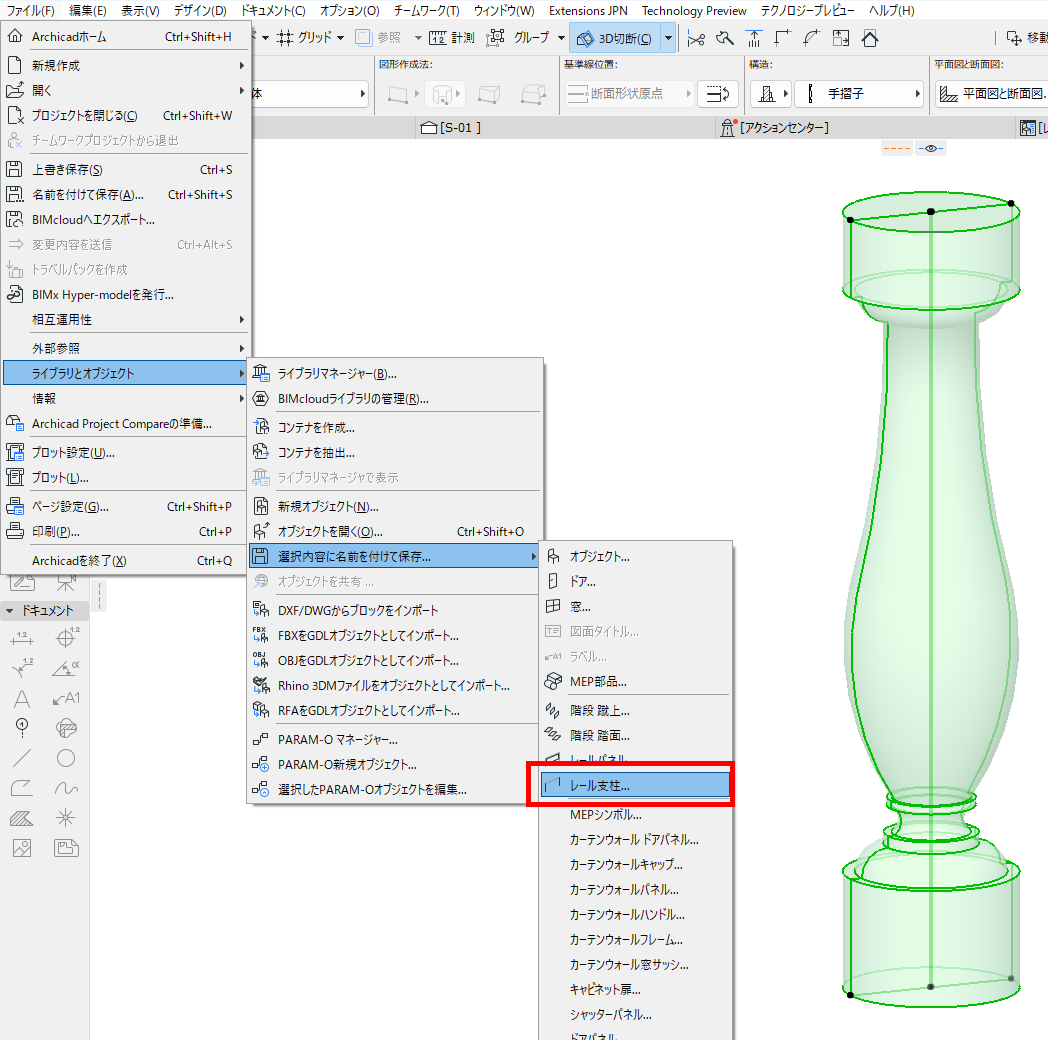
Task: Select the Spline tool icon
Action: (x=66, y=788)
